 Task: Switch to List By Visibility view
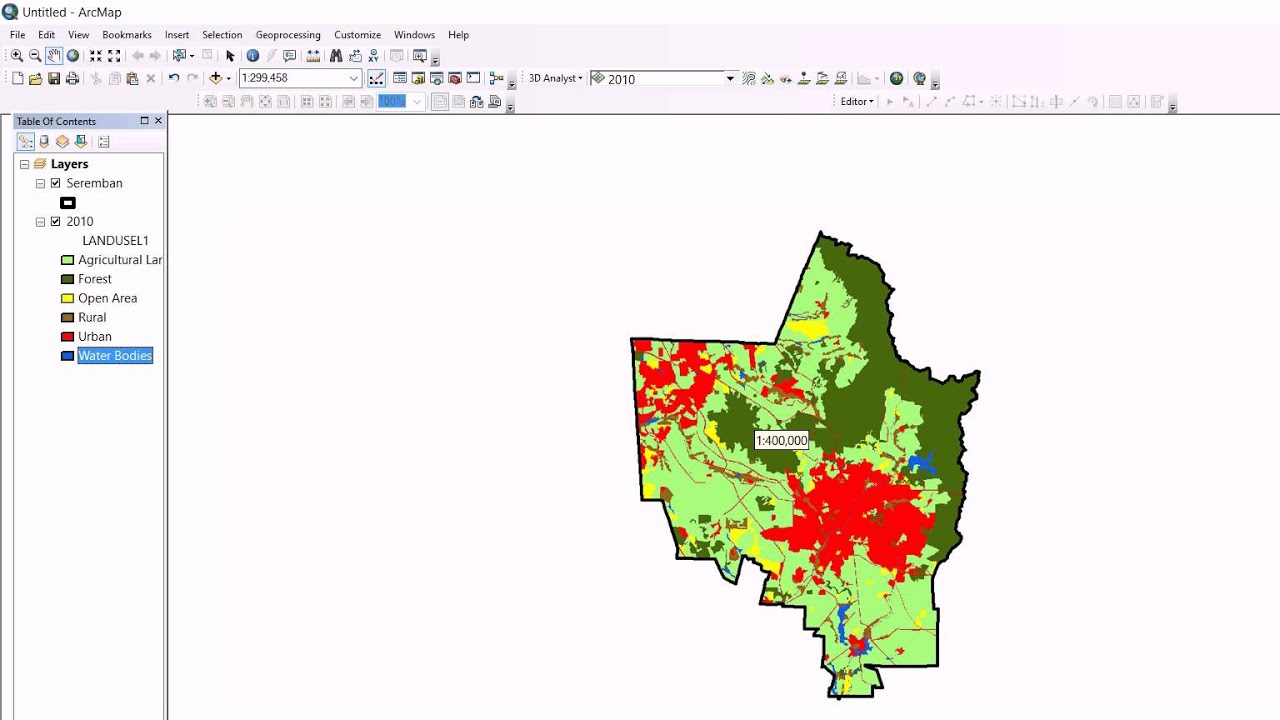(x=62, y=142)
